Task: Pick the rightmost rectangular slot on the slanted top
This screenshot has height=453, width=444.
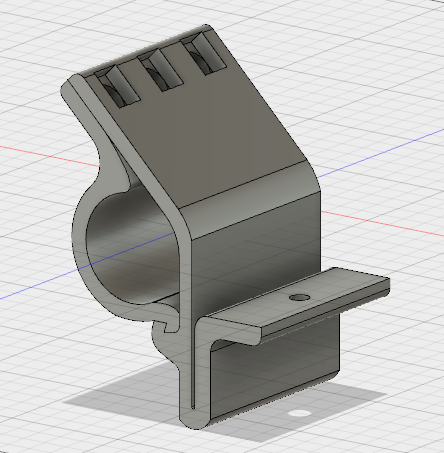Action: (204, 54)
